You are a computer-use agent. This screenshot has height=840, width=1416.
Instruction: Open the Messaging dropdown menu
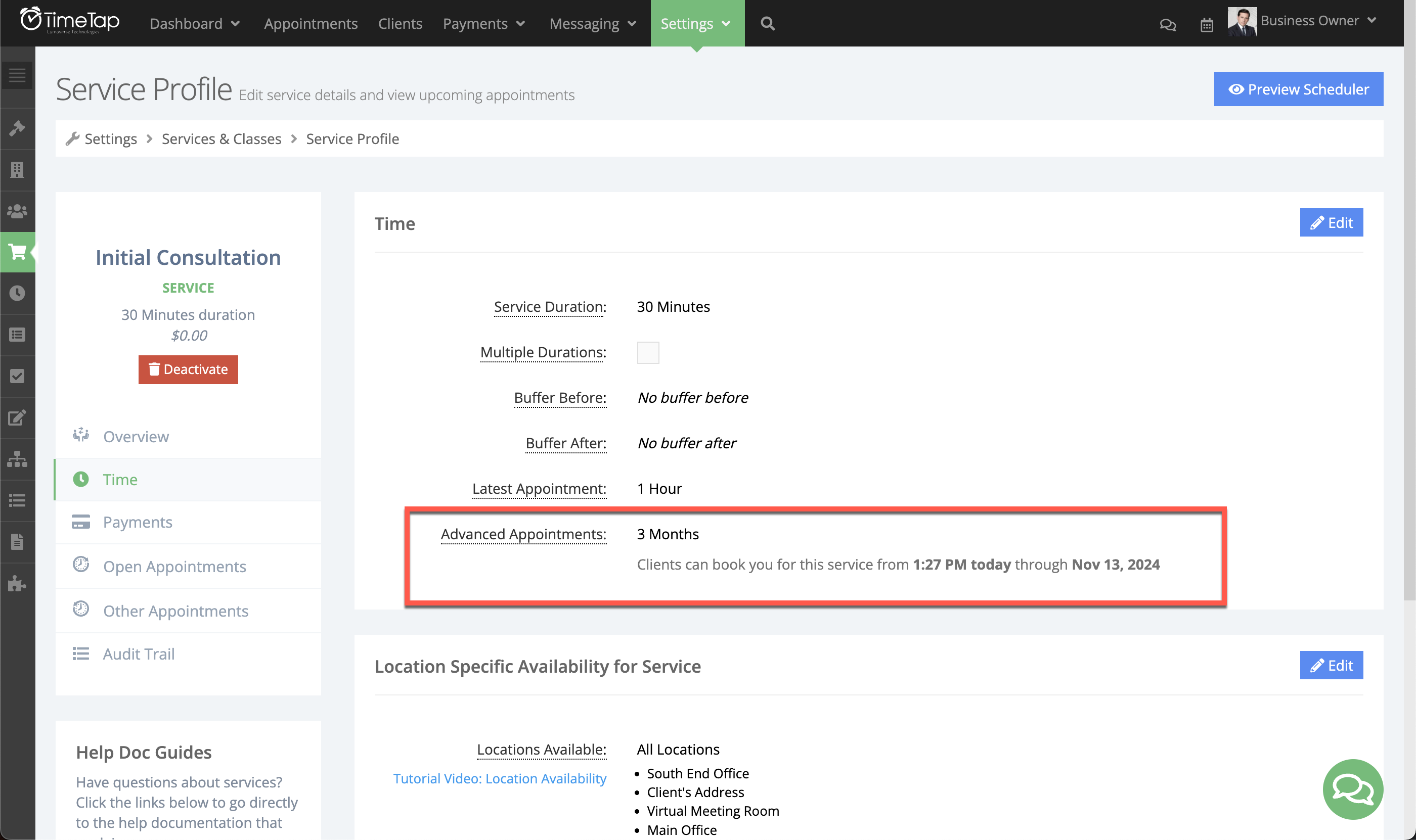point(593,24)
